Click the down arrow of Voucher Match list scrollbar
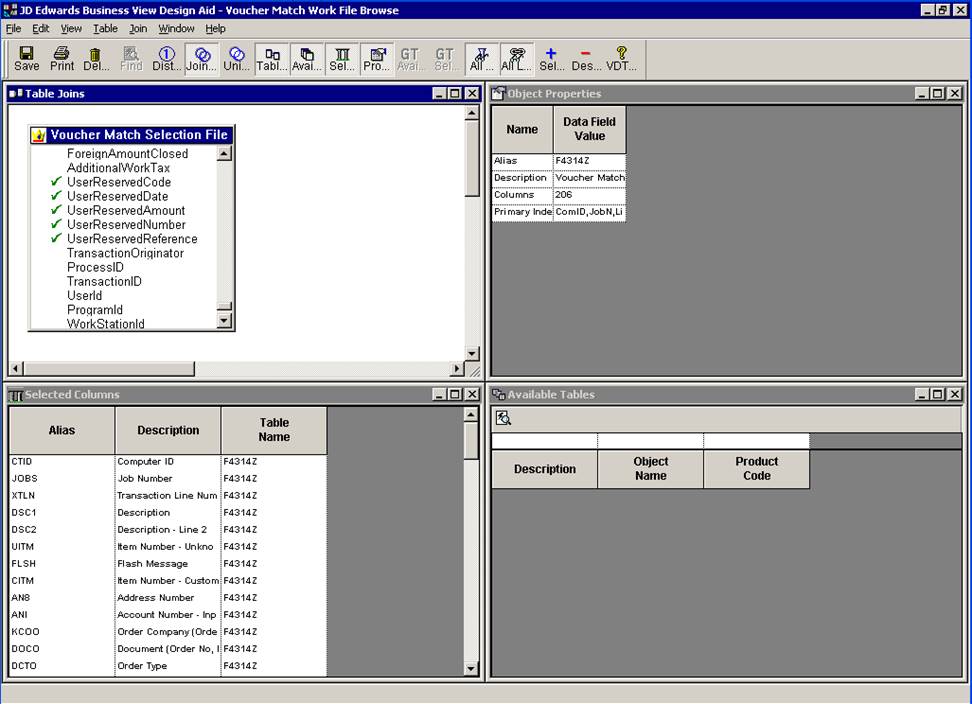 224,320
